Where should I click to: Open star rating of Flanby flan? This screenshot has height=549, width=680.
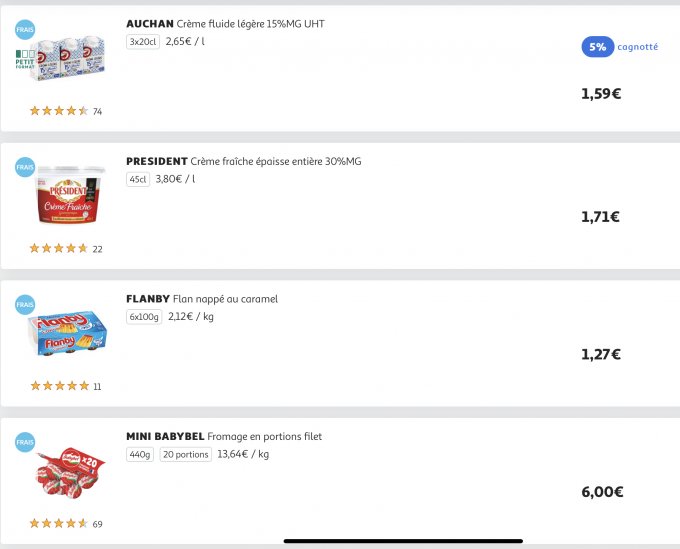tap(59, 386)
